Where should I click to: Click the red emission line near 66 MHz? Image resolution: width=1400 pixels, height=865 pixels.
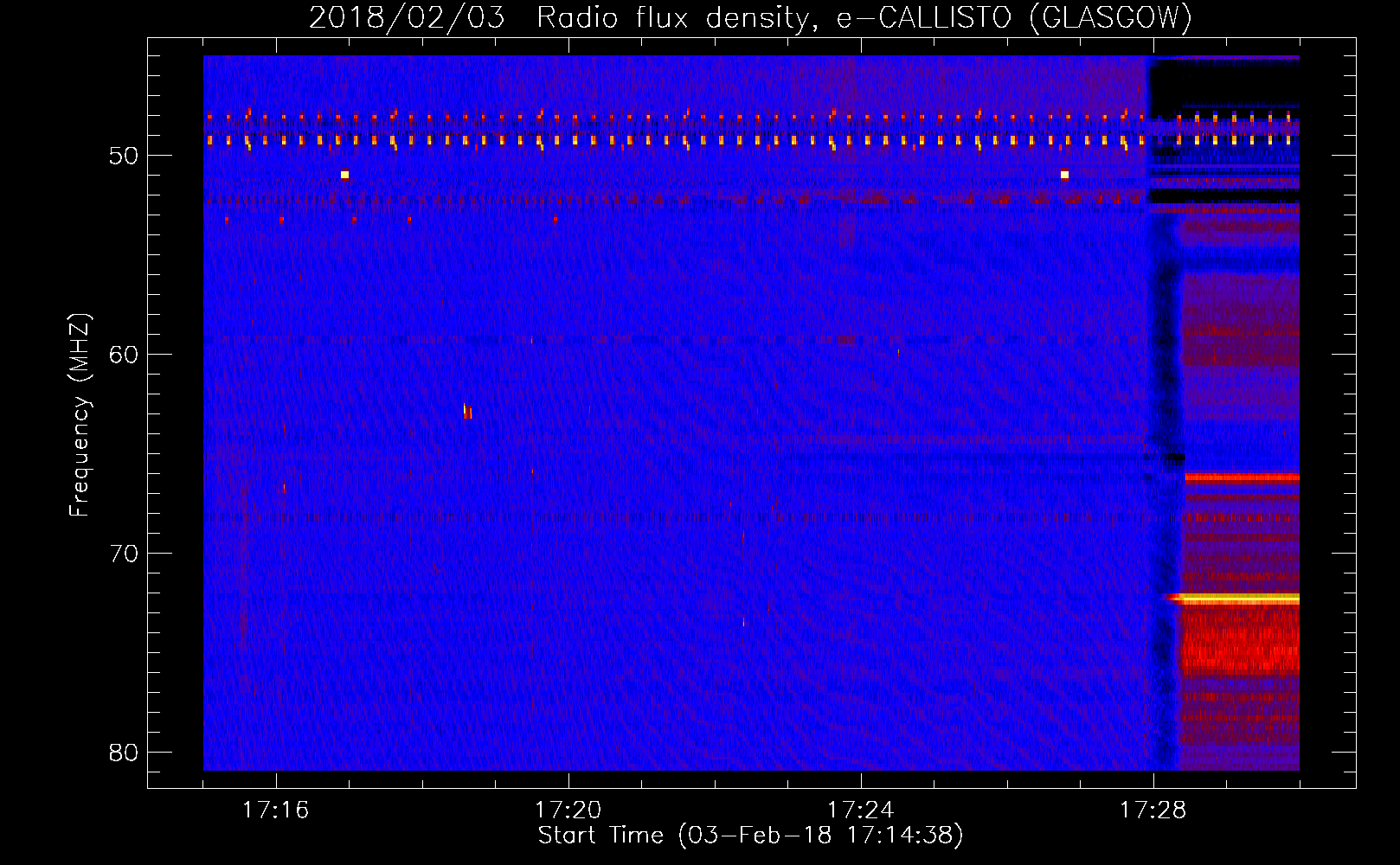[1242, 477]
